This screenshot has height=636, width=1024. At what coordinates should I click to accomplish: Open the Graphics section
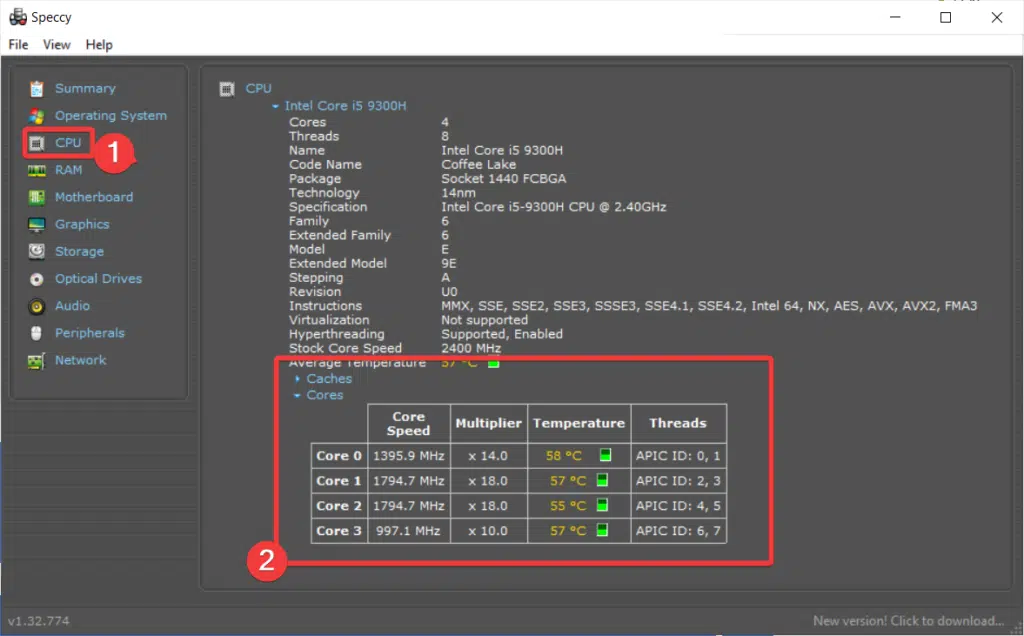click(x=82, y=224)
